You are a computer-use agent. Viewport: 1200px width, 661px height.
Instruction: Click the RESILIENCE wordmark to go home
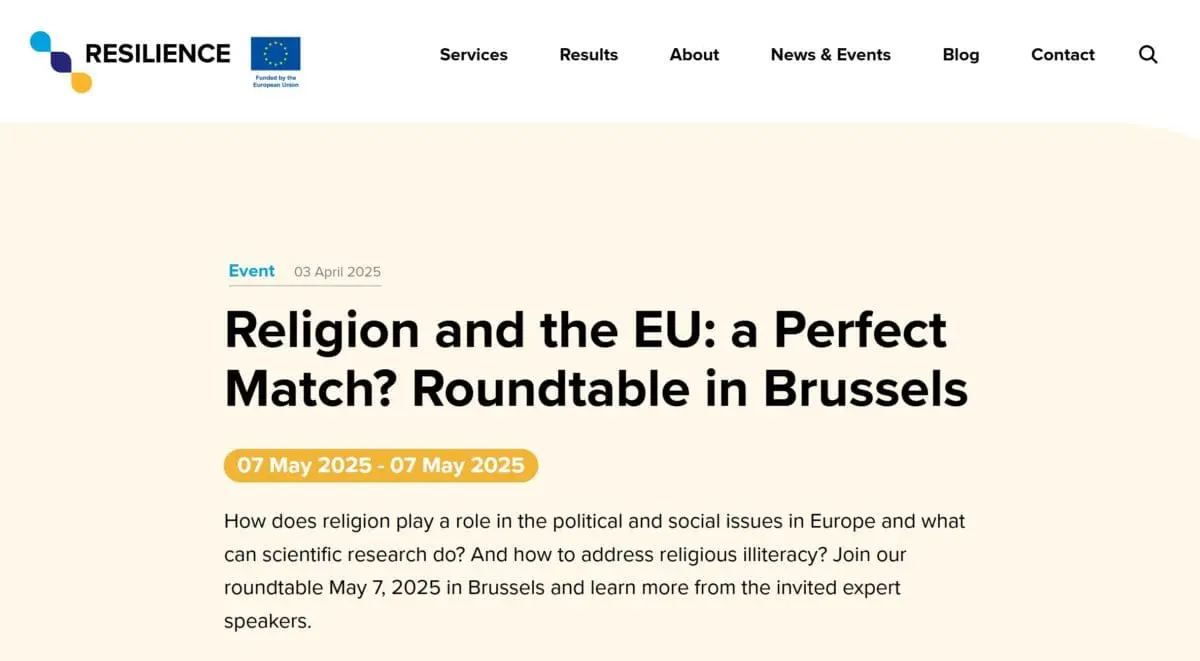coord(158,54)
